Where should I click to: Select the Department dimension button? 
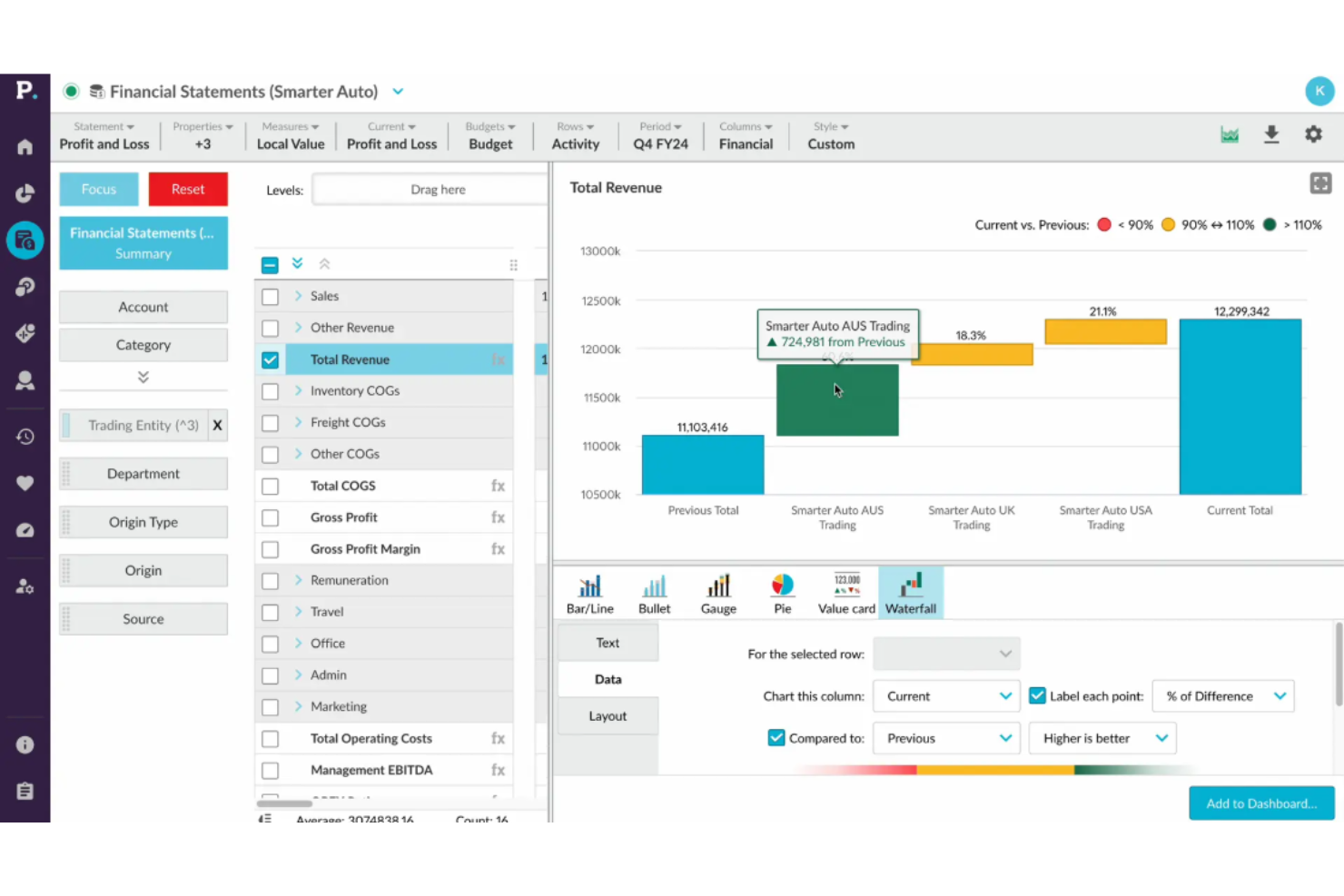click(x=143, y=474)
